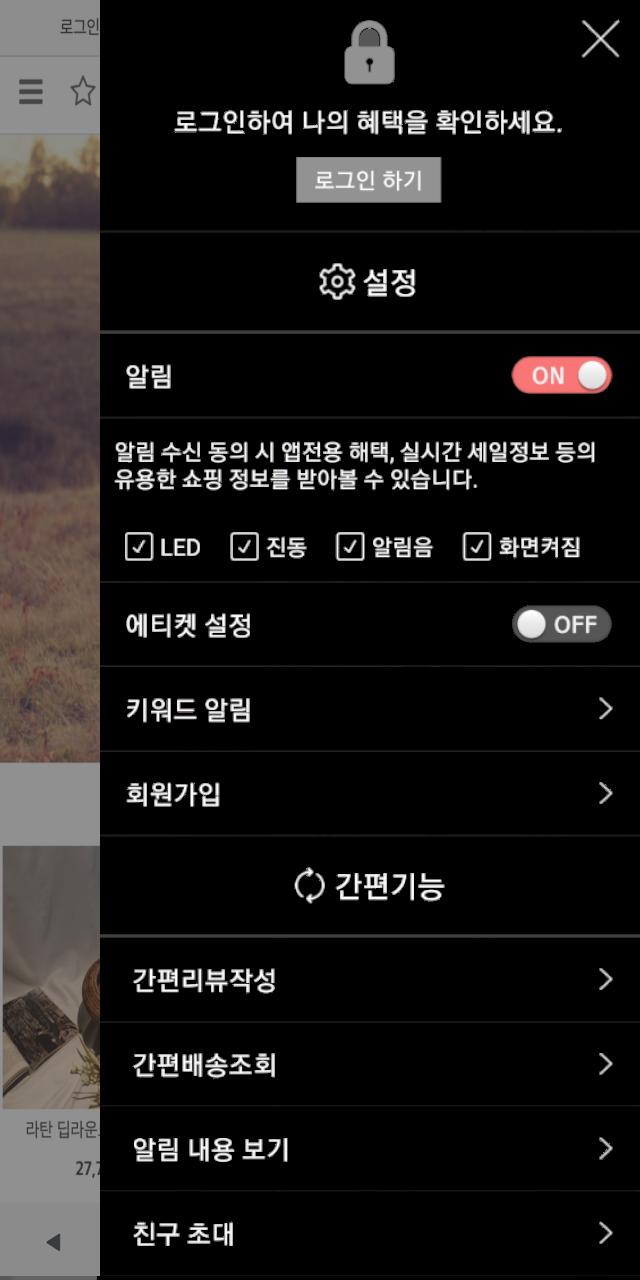Enable the 에티켓 설정 switch
Image resolution: width=640 pixels, height=1280 pixels.
[x=561, y=625]
